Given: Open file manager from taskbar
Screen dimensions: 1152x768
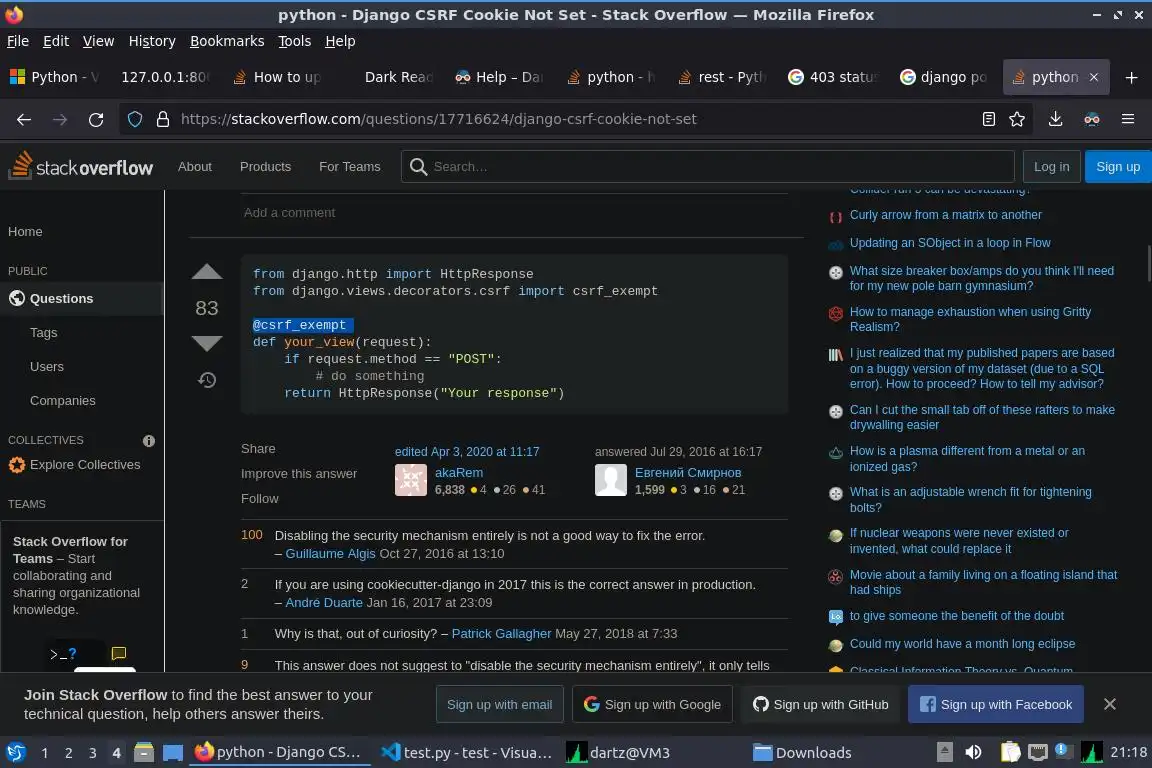Looking at the screenshot, I should (x=144, y=753).
